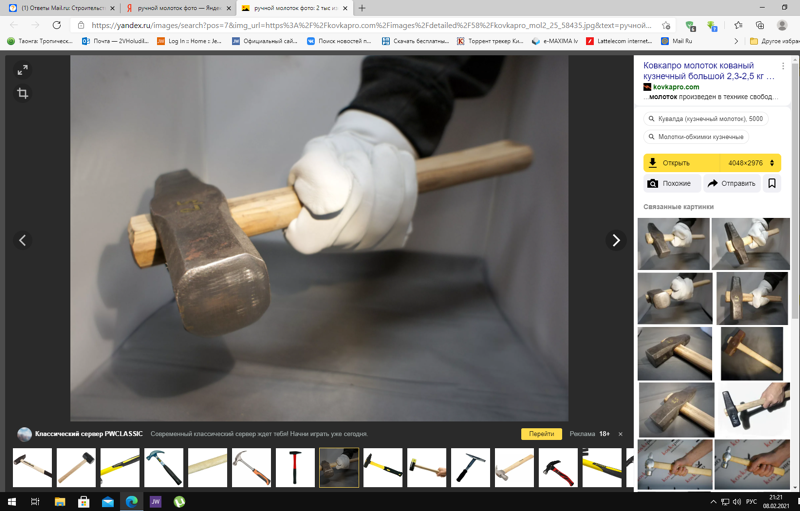Switch to ручной молоток фото Яндекс tab
This screenshot has width=800, height=511.
[x=179, y=8]
